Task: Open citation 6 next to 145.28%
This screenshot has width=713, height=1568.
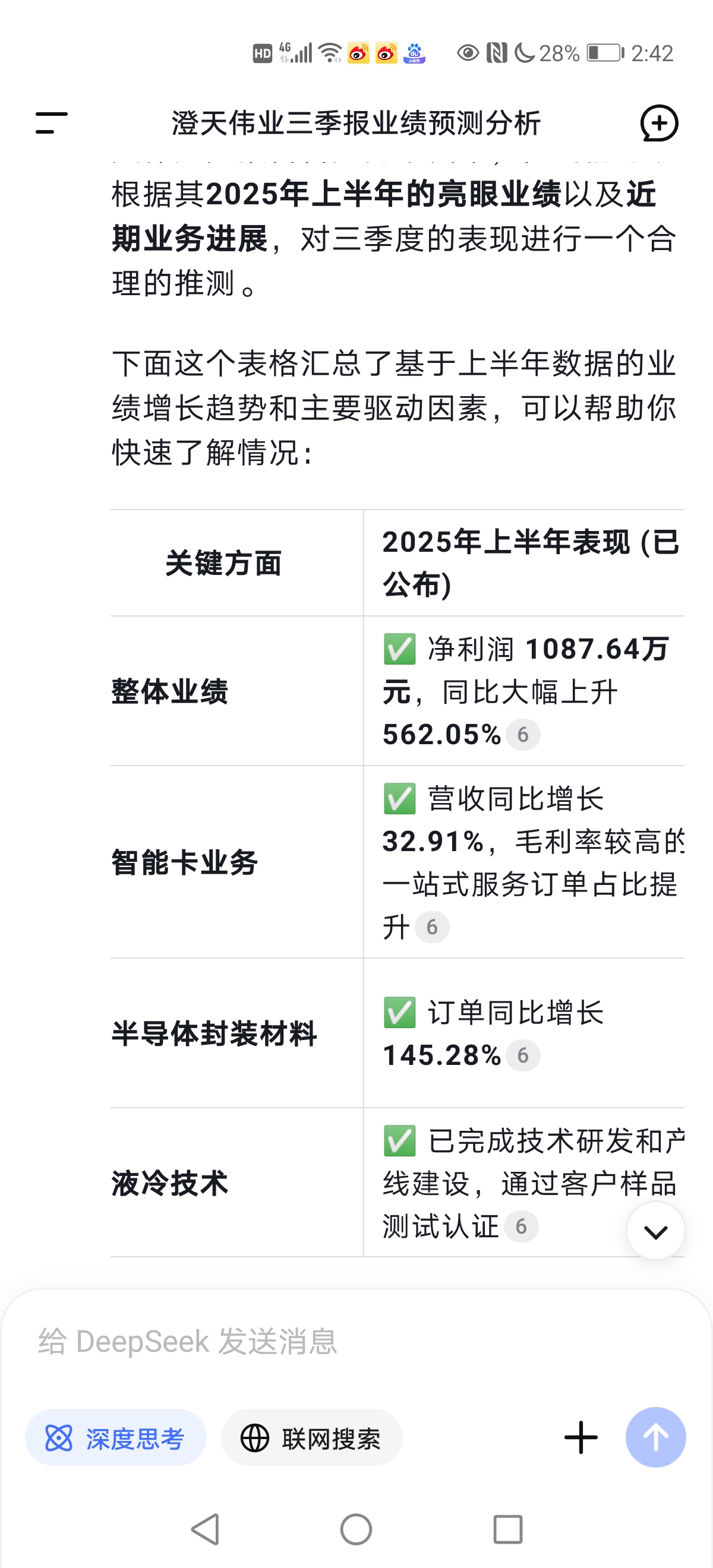Action: [523, 1055]
